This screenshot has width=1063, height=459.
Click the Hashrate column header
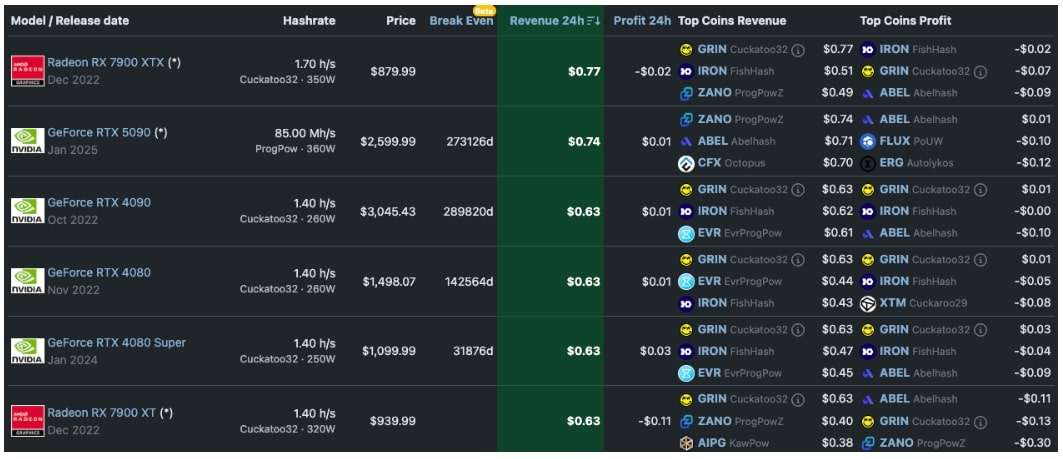pyautogui.click(x=309, y=21)
